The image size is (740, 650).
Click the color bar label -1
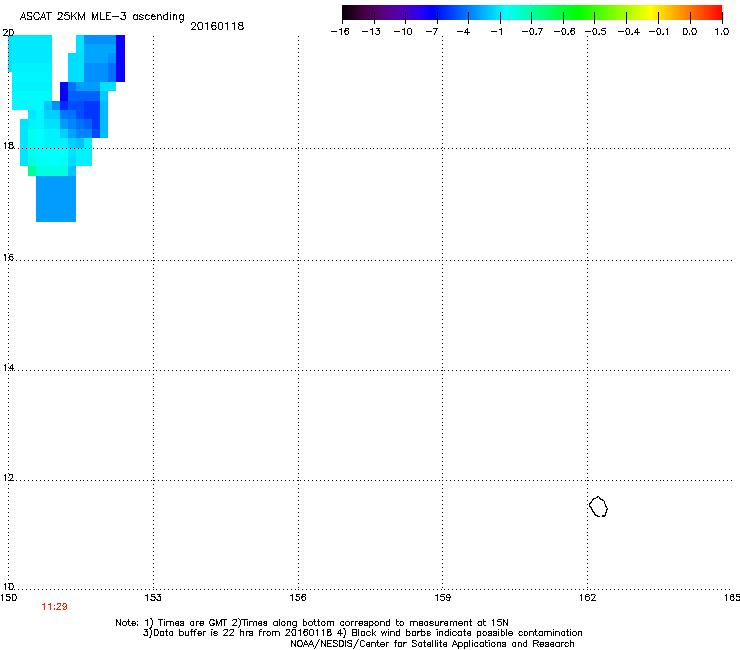click(496, 32)
